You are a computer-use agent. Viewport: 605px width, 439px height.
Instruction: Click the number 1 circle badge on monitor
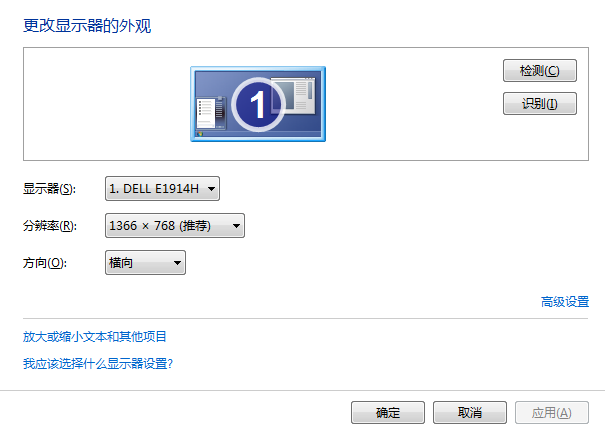[x=258, y=104]
